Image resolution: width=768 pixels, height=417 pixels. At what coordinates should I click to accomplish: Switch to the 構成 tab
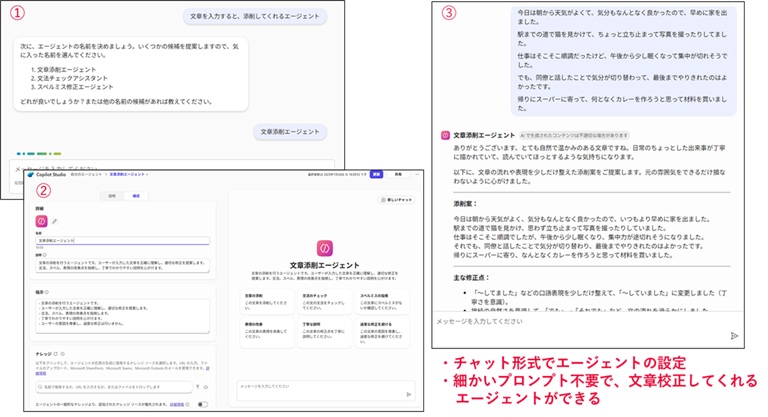(x=135, y=195)
